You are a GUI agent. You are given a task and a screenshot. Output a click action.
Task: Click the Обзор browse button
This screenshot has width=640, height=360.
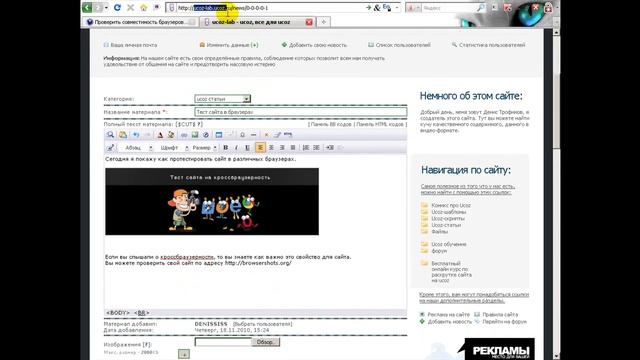pyautogui.click(x=265, y=342)
